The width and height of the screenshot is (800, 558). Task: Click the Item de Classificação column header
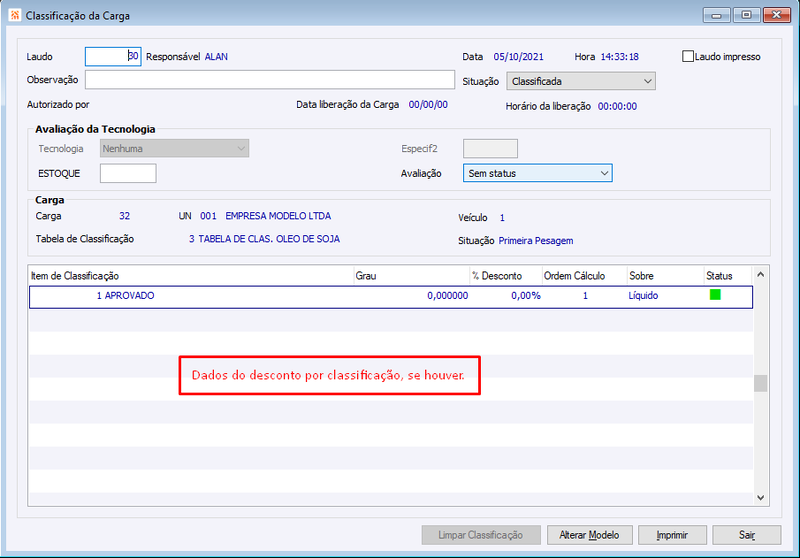click(x=191, y=276)
